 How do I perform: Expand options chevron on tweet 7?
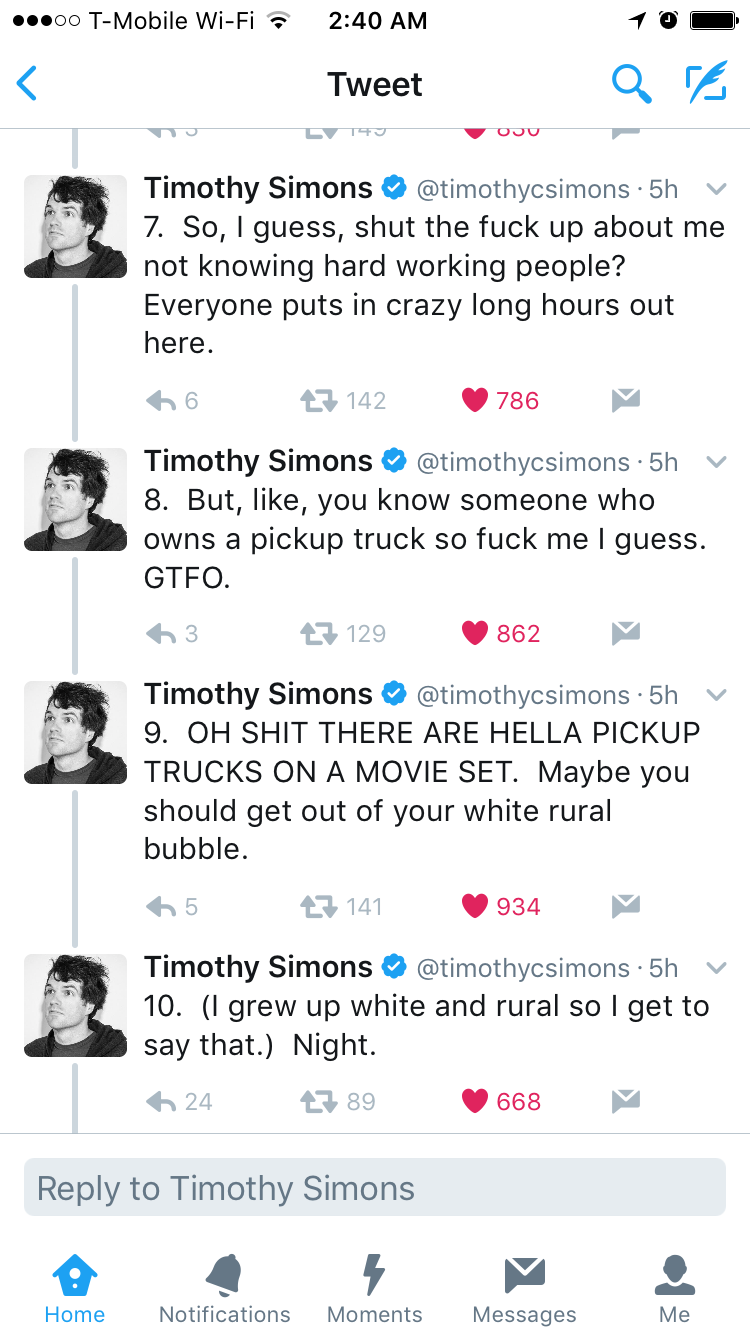tap(716, 189)
